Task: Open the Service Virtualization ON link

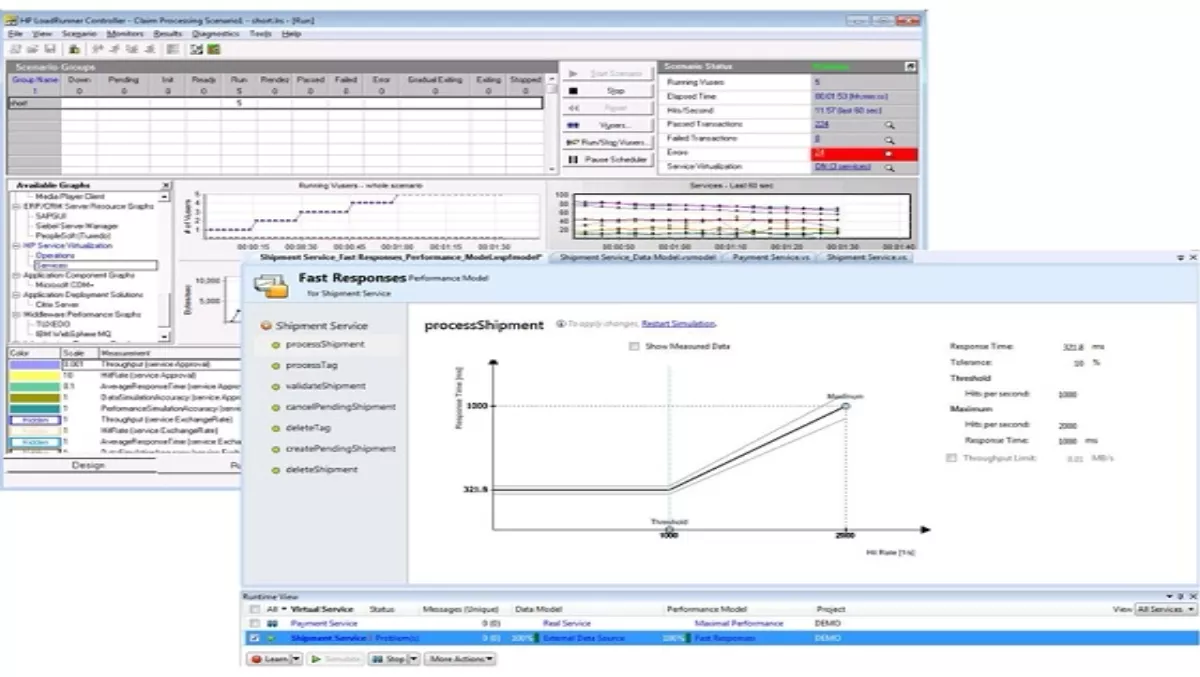Action: 842,167
